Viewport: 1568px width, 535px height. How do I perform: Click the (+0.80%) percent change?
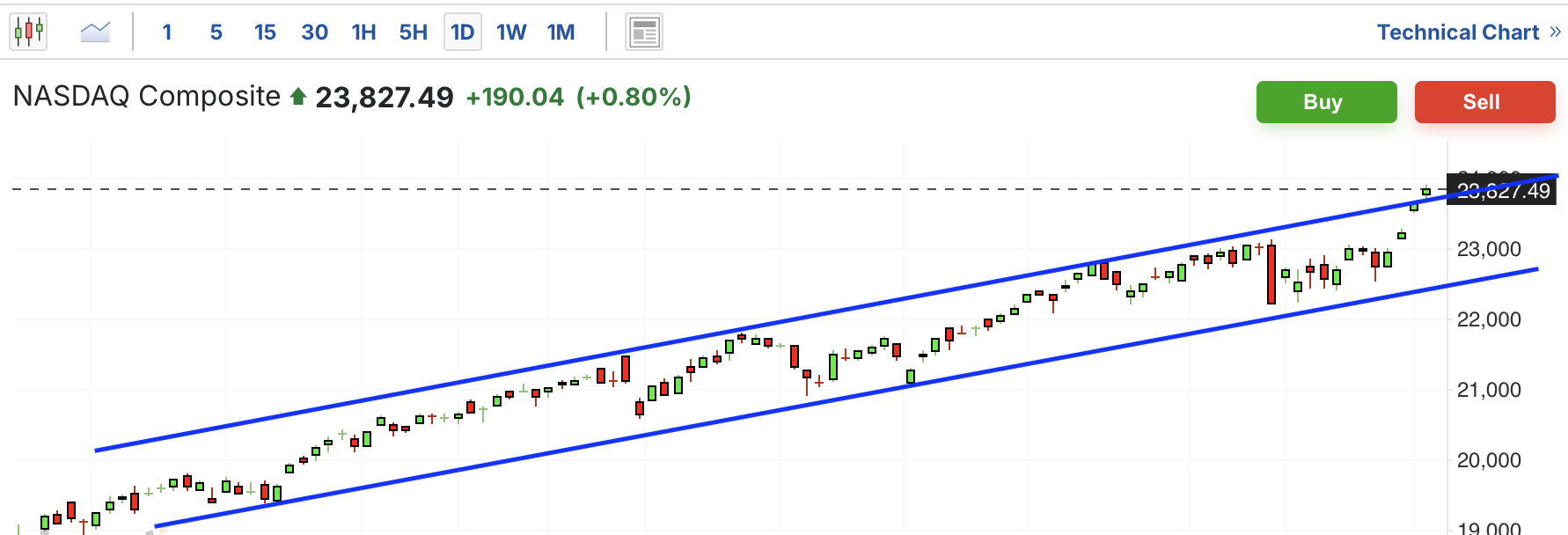pyautogui.click(x=634, y=97)
